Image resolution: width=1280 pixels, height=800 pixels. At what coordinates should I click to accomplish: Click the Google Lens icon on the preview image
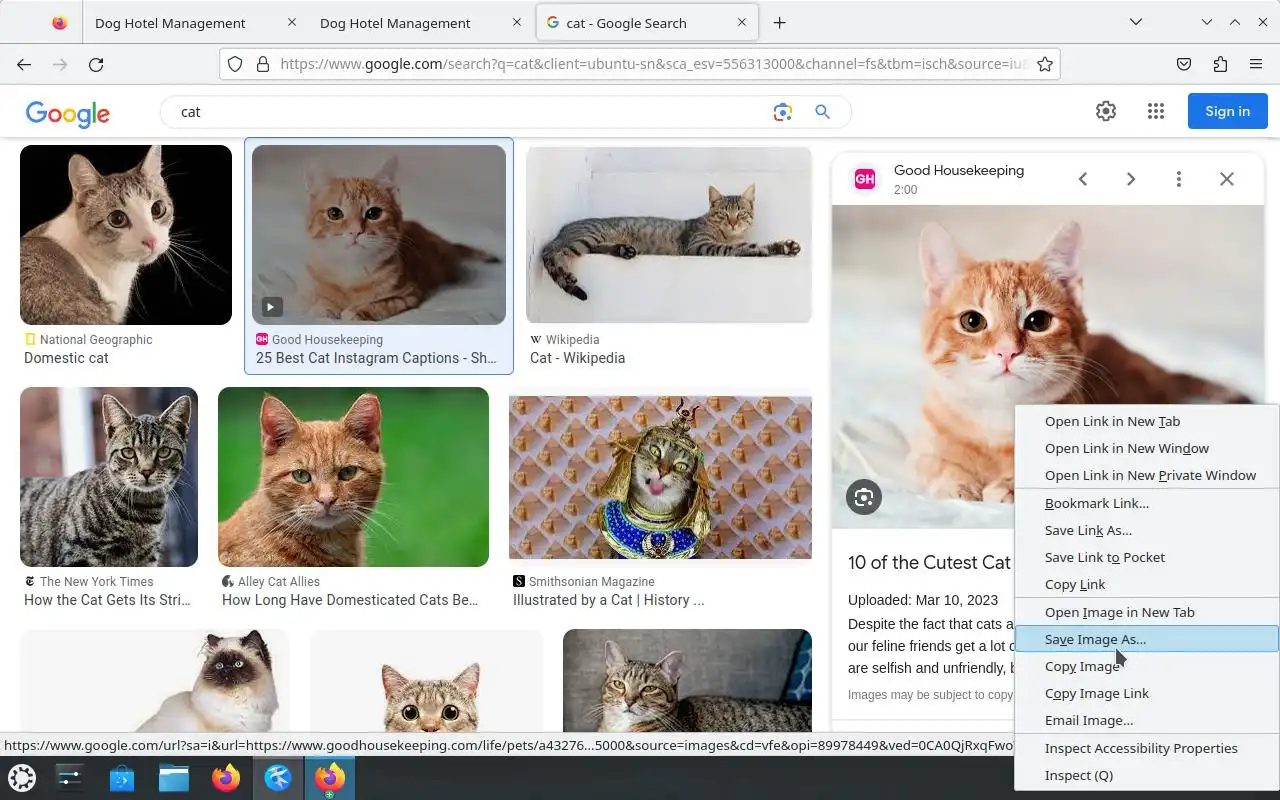point(864,497)
